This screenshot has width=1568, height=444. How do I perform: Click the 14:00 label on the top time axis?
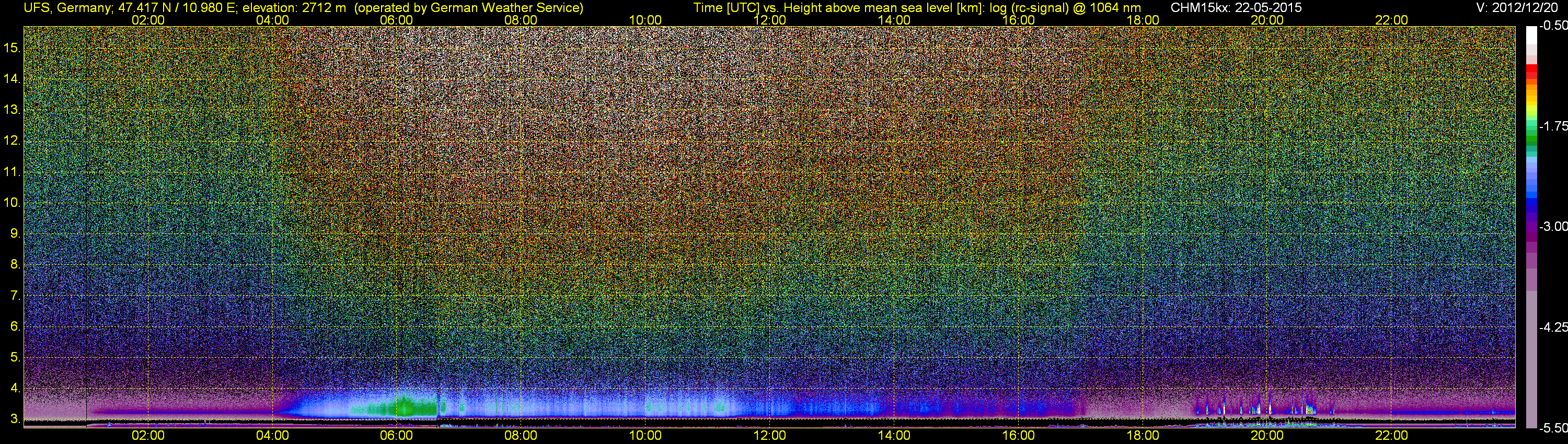[894, 20]
